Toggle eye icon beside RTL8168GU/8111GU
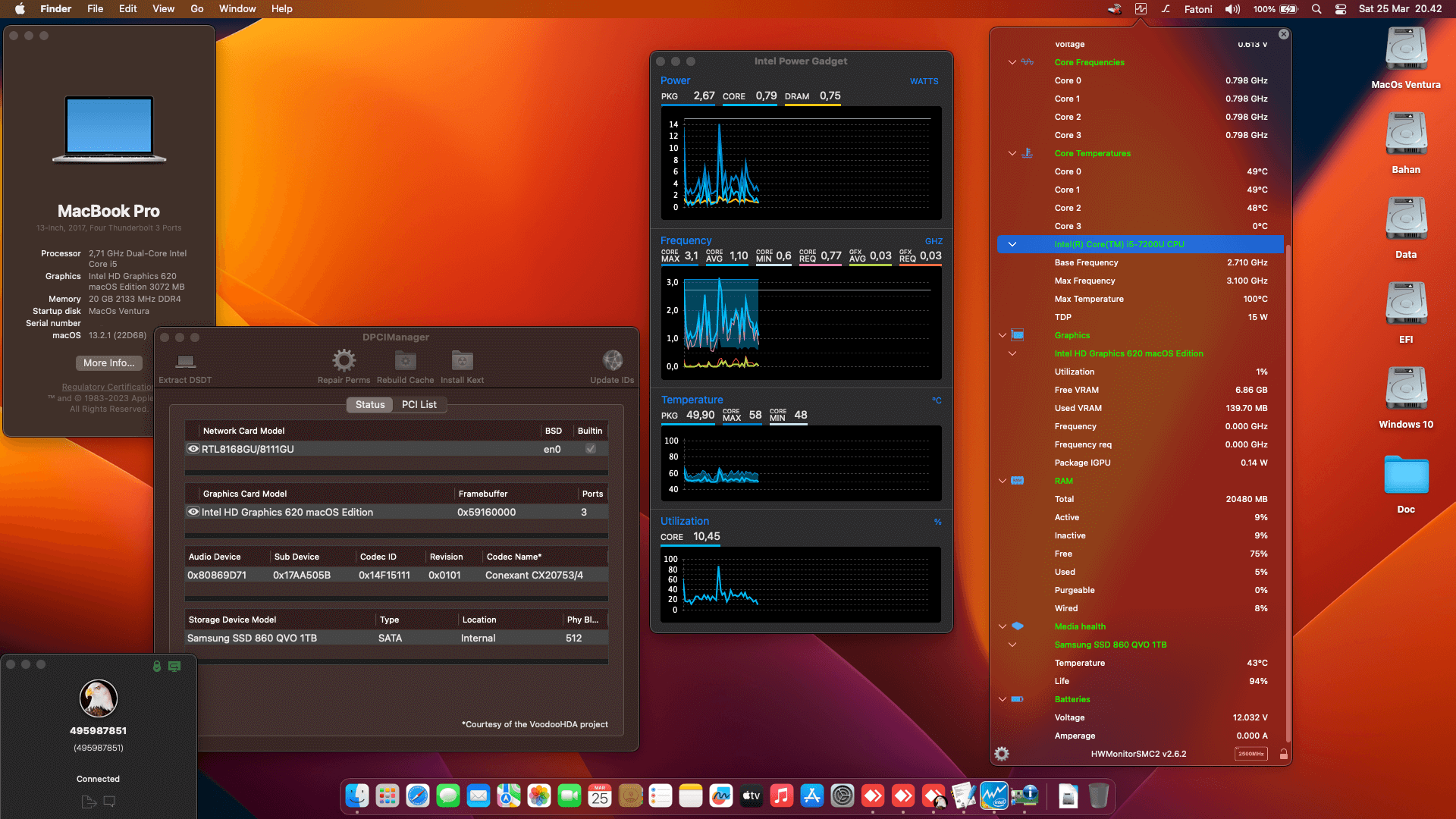The height and width of the screenshot is (819, 1456). pyautogui.click(x=193, y=449)
